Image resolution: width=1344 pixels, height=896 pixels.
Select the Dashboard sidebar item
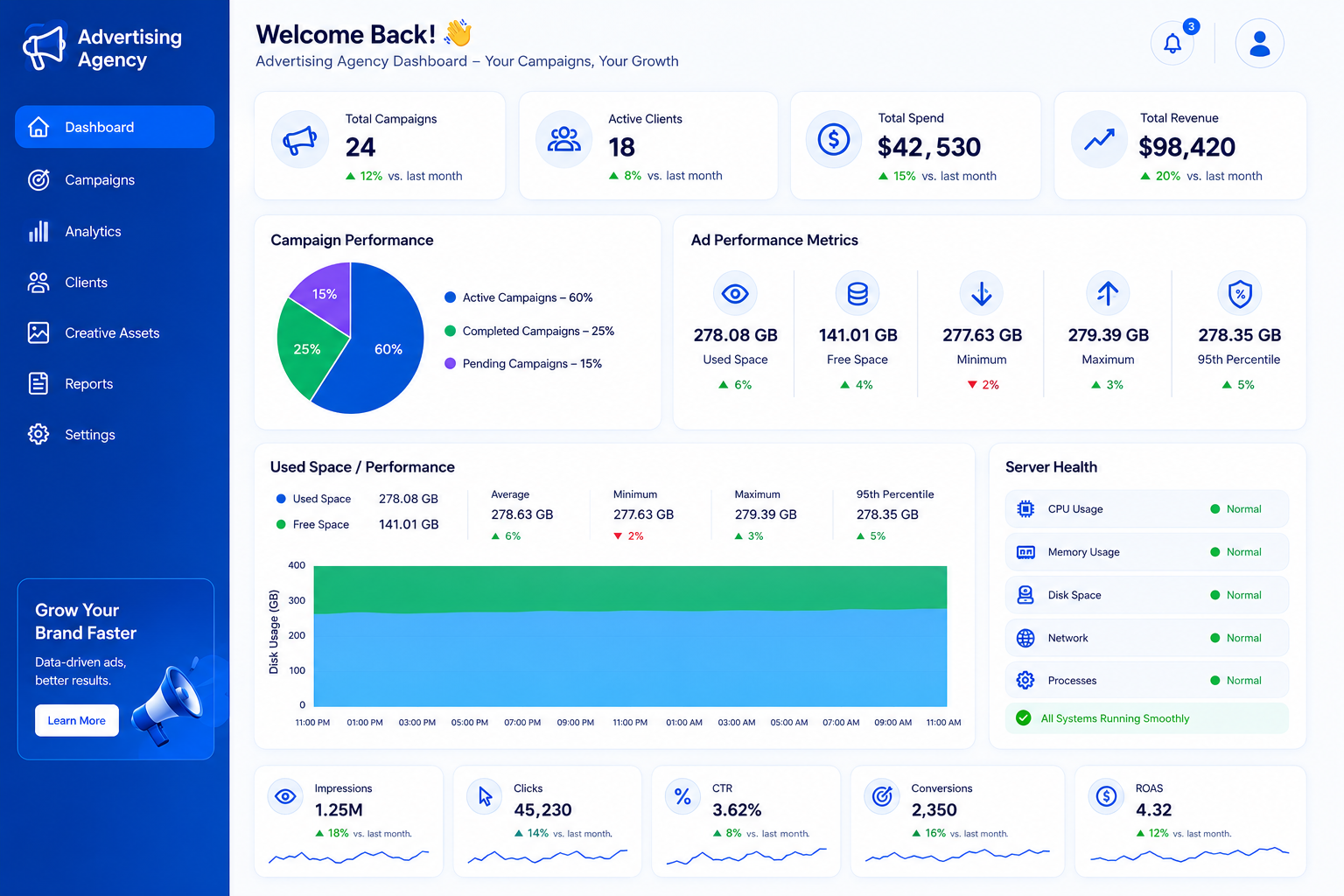coord(115,127)
